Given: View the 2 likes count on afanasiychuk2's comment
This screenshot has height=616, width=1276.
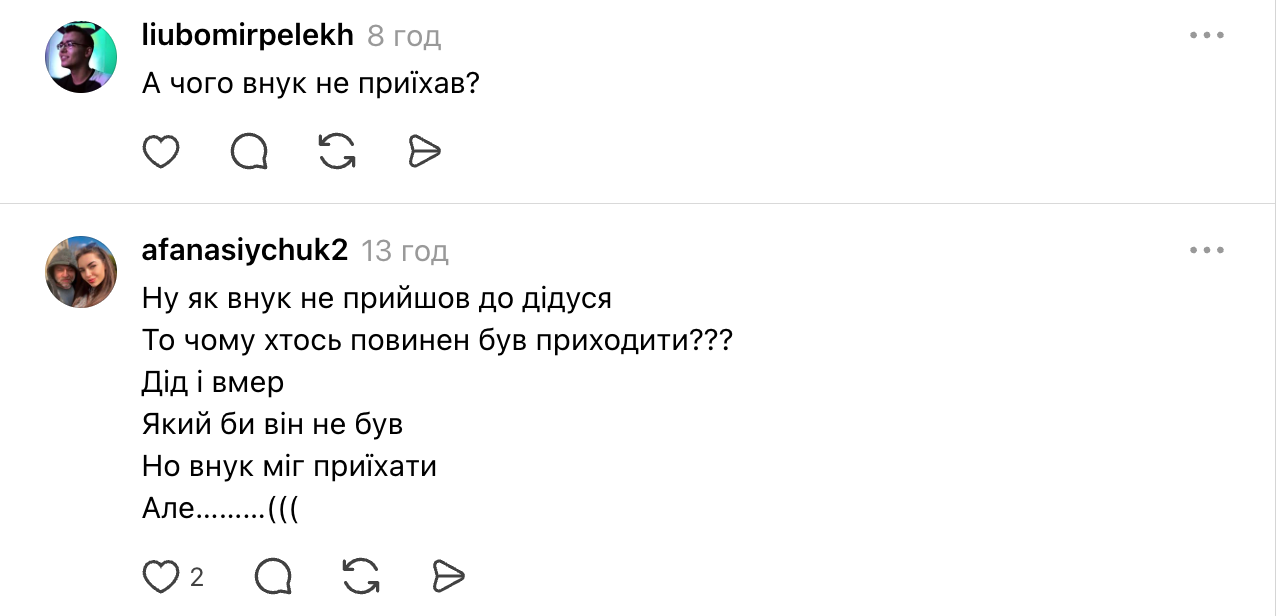Looking at the screenshot, I should pos(197,577).
